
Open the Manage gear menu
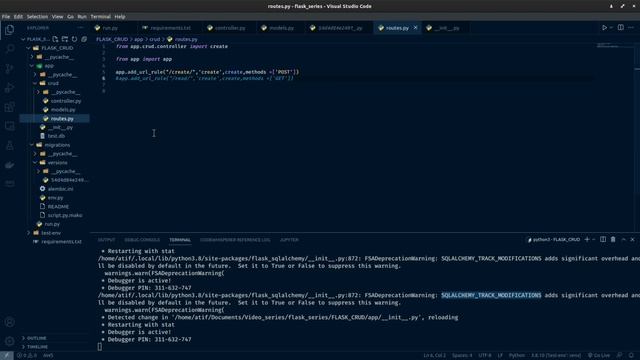(x=9, y=341)
